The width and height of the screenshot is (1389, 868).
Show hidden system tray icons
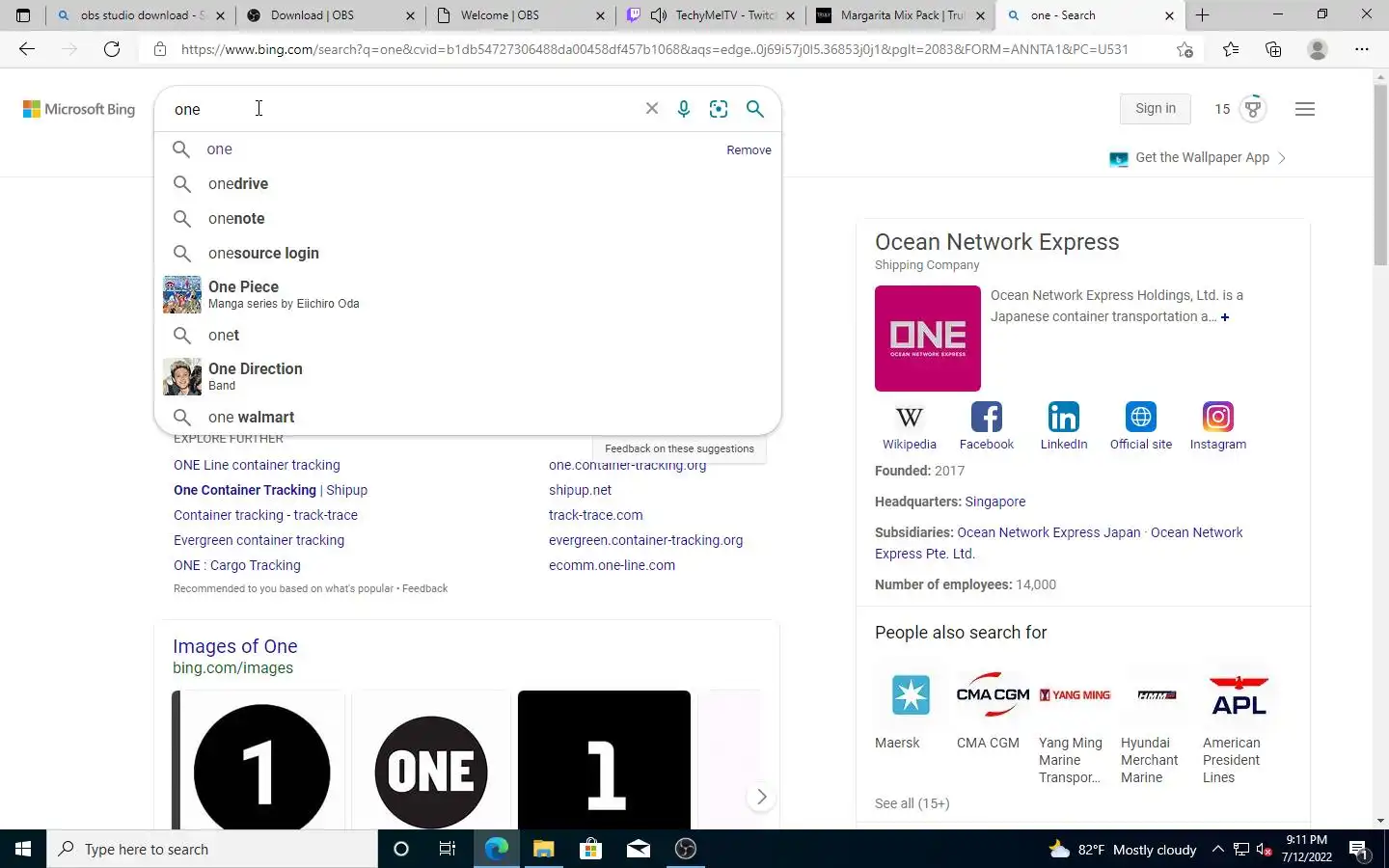pyautogui.click(x=1217, y=849)
